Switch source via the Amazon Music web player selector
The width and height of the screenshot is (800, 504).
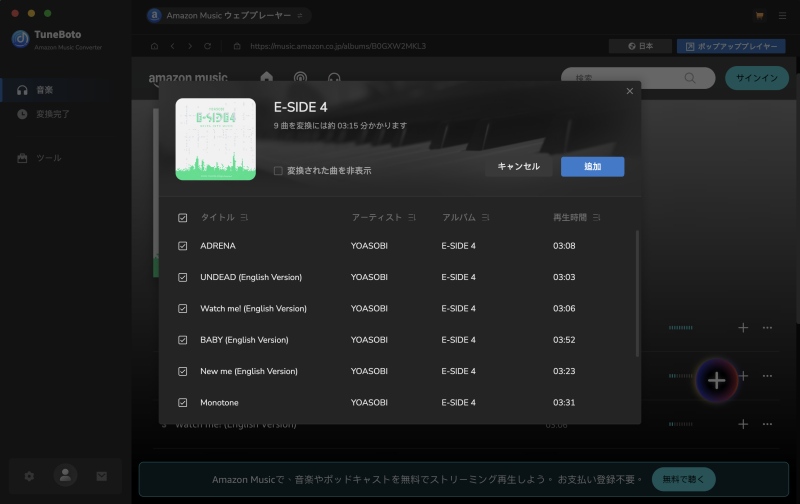(229, 16)
